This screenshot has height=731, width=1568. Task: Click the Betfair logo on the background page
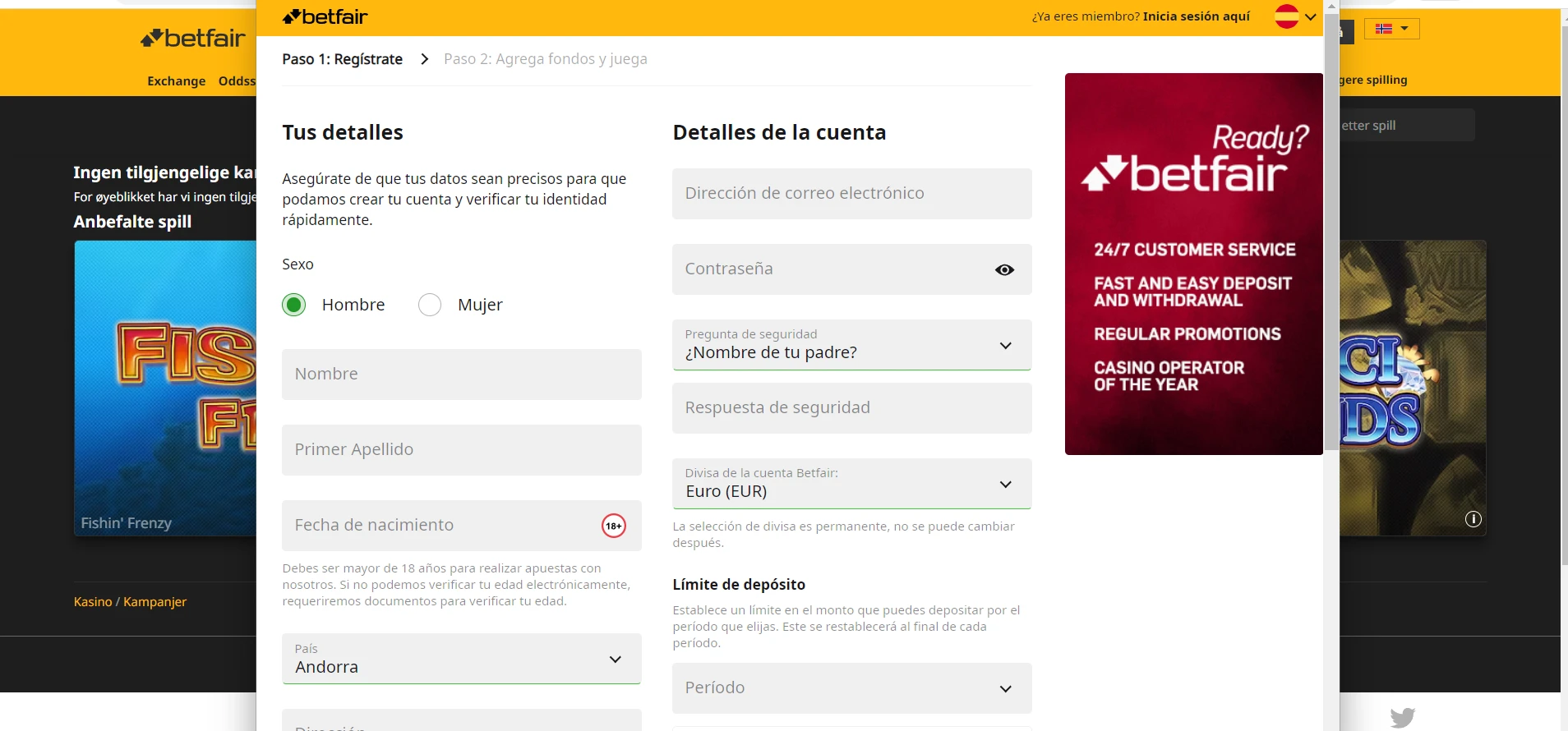pyautogui.click(x=193, y=38)
